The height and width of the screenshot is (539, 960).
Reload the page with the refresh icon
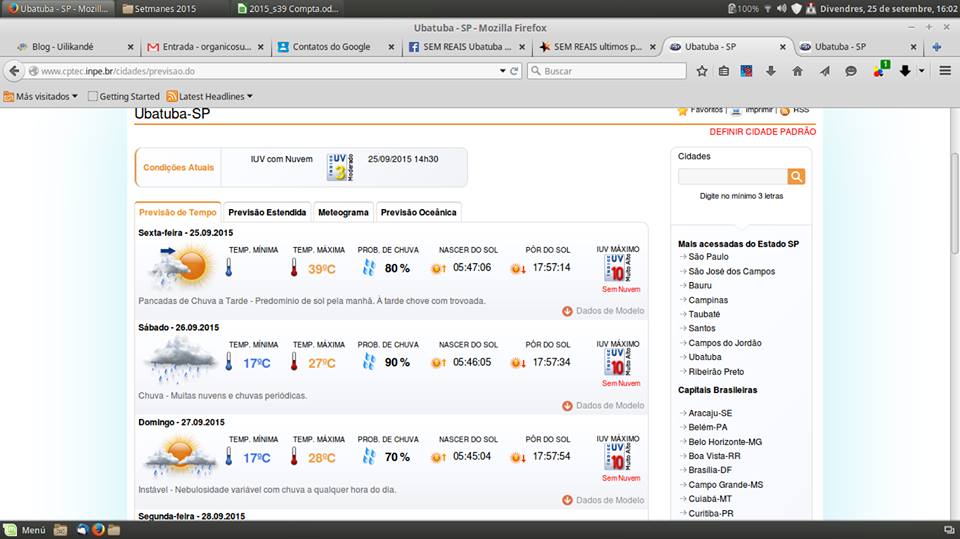click(x=514, y=71)
